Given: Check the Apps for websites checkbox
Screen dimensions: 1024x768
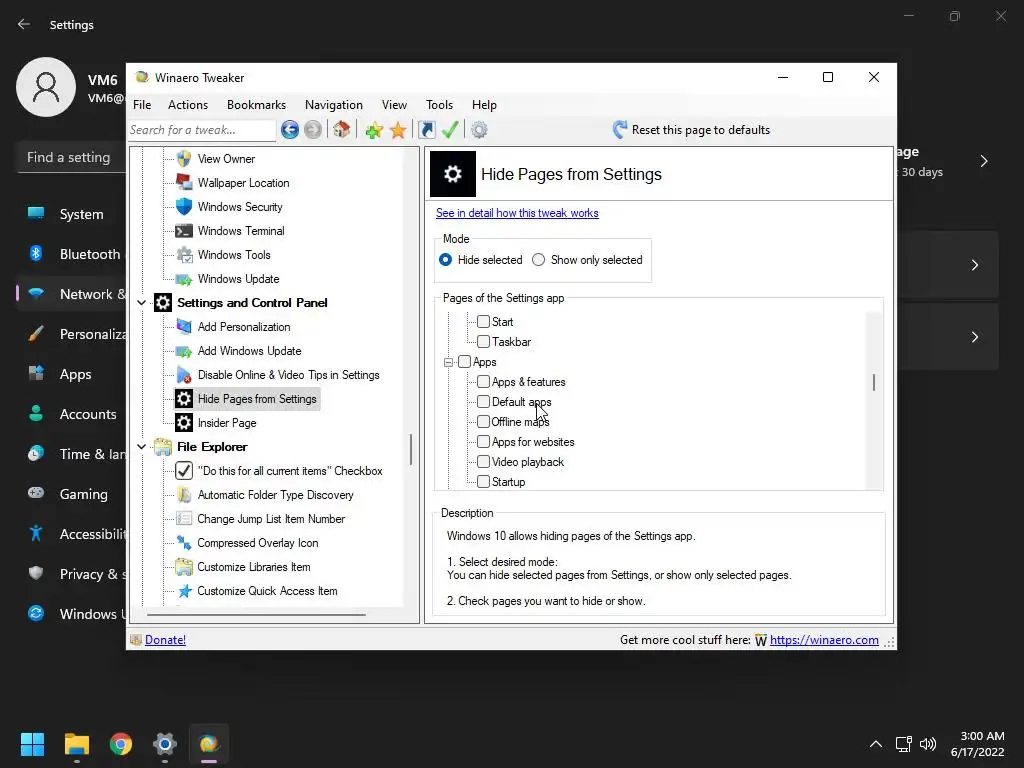Looking at the screenshot, I should click(x=483, y=441).
